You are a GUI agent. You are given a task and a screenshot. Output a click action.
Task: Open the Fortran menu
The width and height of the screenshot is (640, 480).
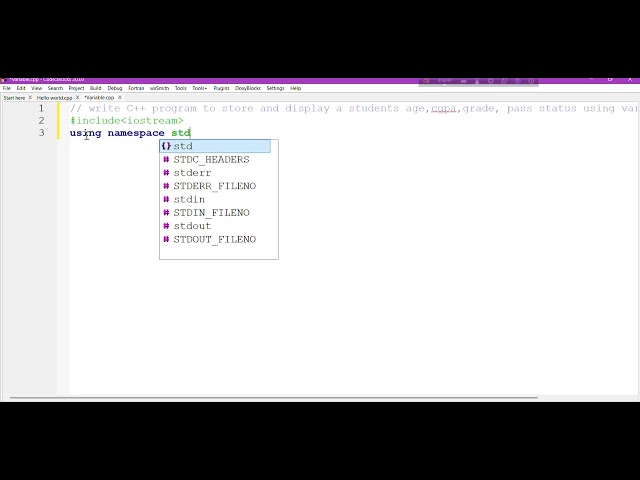[x=136, y=88]
